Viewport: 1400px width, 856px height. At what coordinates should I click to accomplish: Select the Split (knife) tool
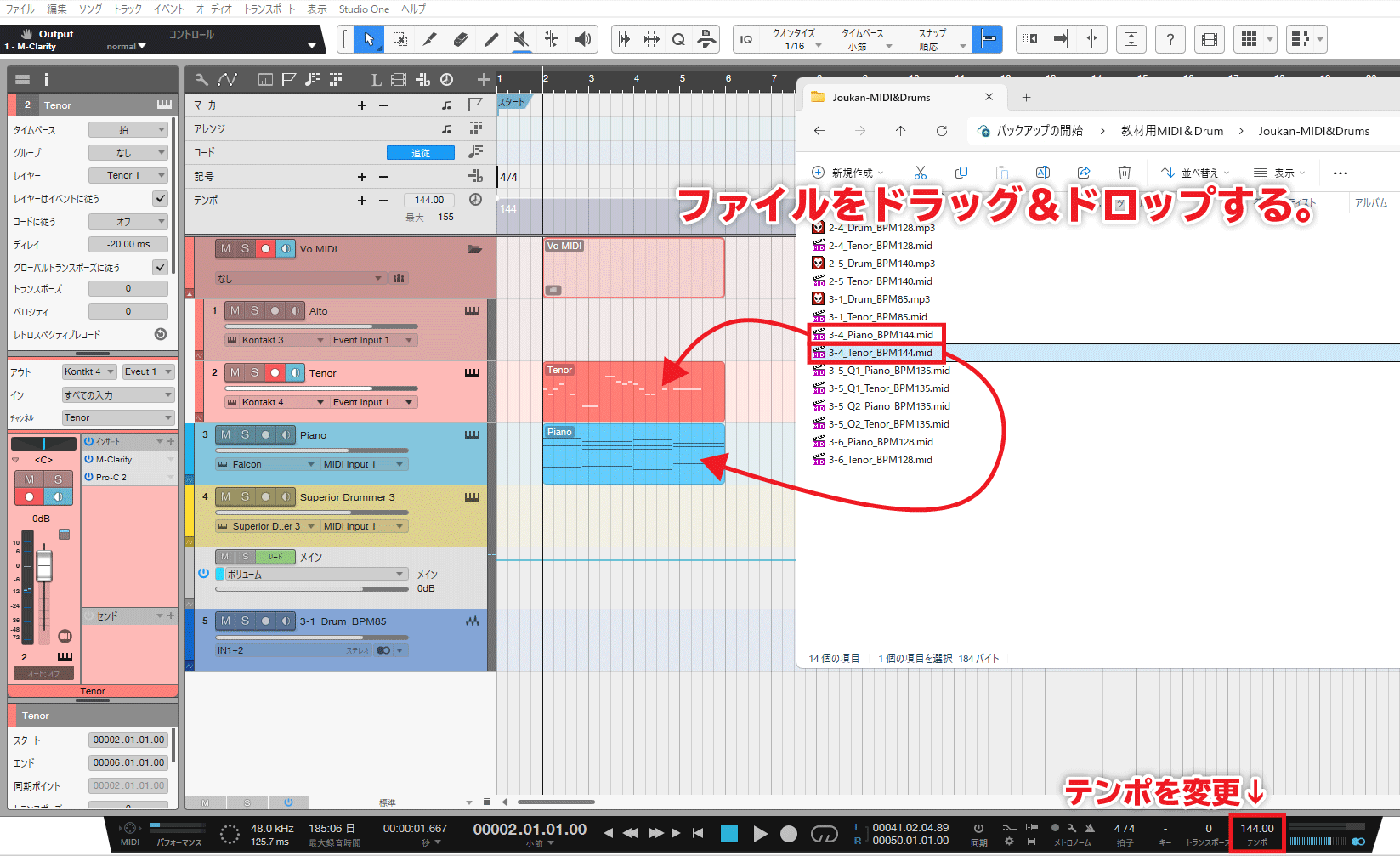tap(430, 39)
